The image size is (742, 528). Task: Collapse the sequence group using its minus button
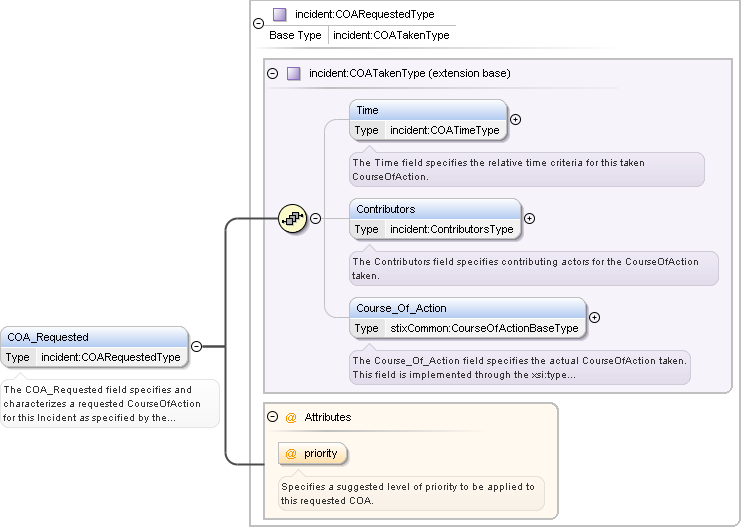pos(315,218)
